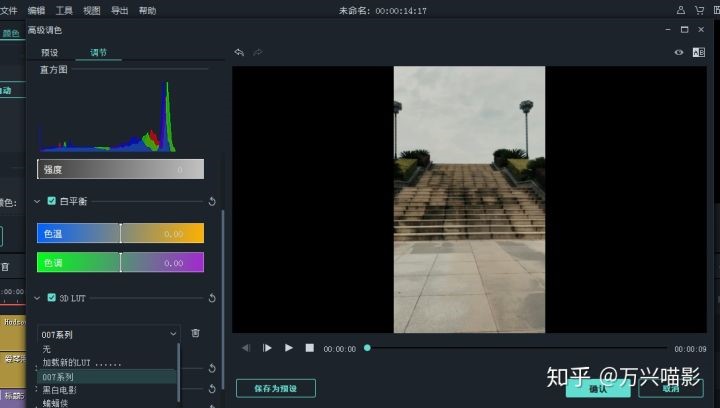Click the previous frame playback button

click(246, 348)
